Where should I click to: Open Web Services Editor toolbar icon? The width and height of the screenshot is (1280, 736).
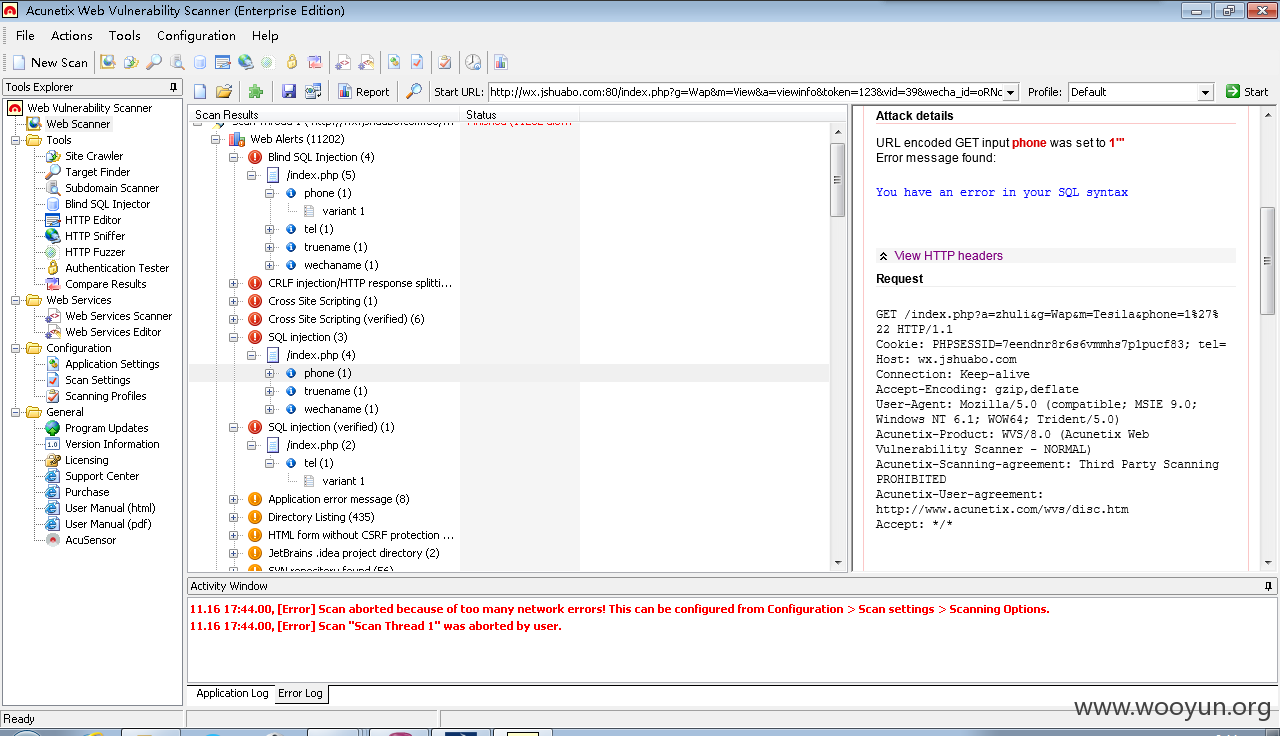(x=367, y=62)
